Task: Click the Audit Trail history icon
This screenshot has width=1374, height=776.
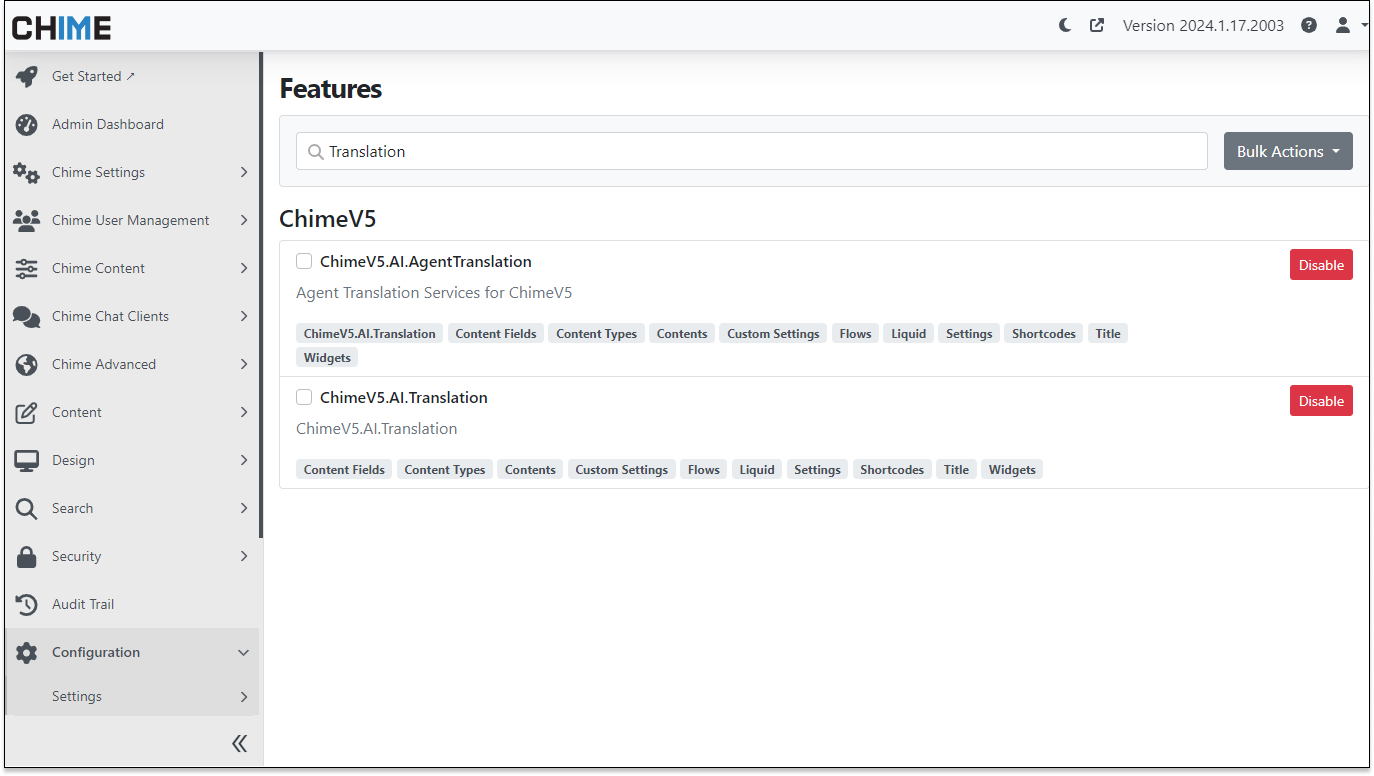Action: tap(27, 605)
